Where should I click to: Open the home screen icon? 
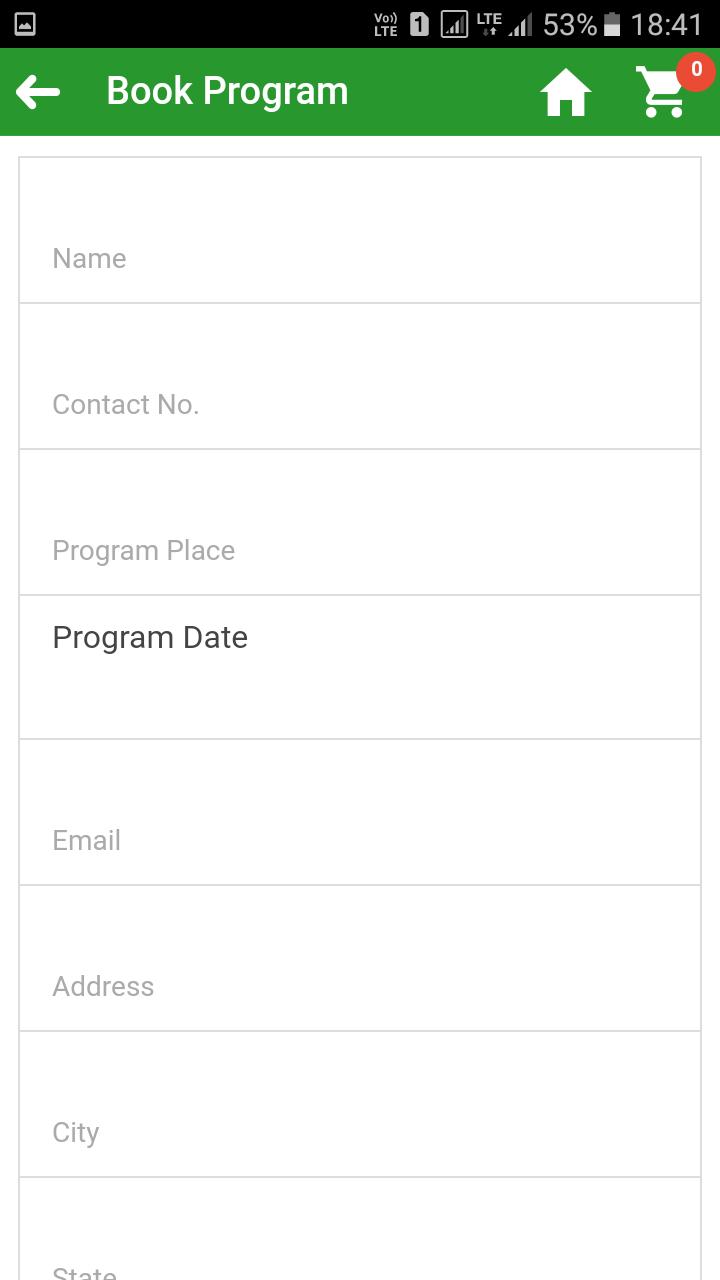tap(565, 93)
